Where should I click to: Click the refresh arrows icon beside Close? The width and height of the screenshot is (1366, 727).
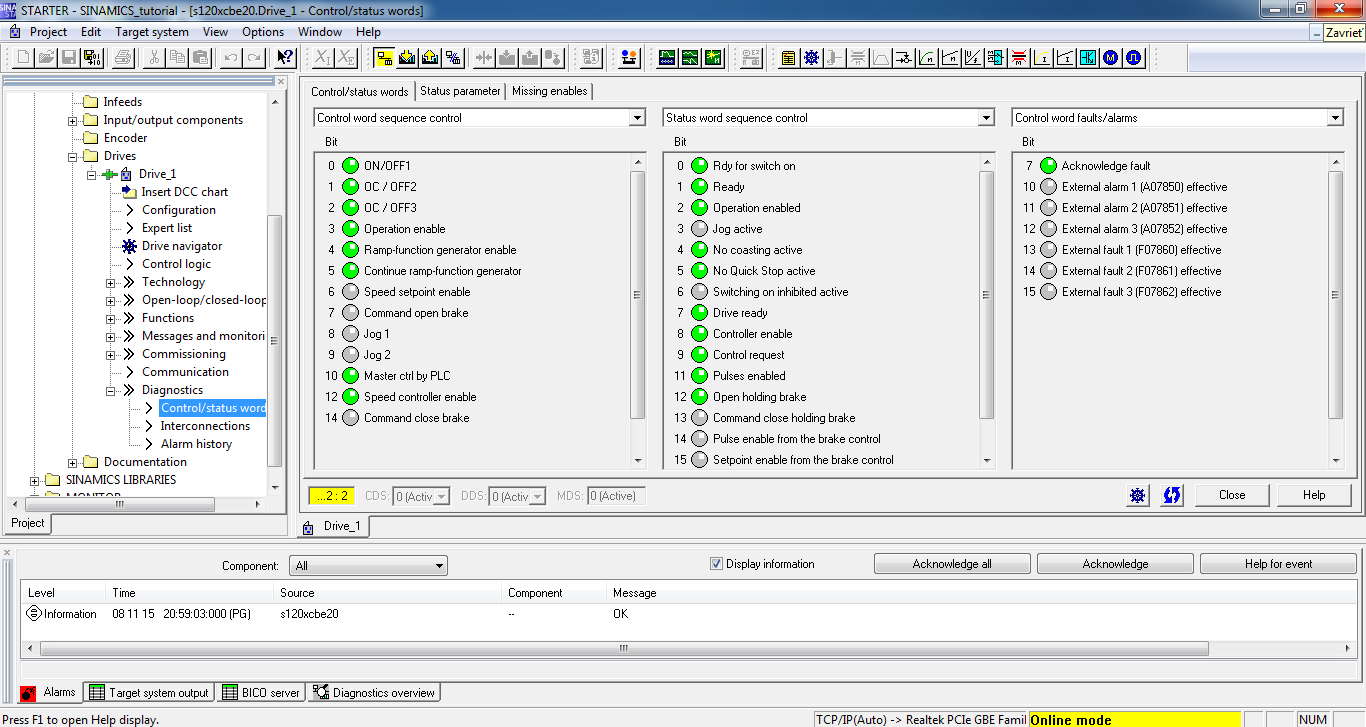tap(1172, 495)
